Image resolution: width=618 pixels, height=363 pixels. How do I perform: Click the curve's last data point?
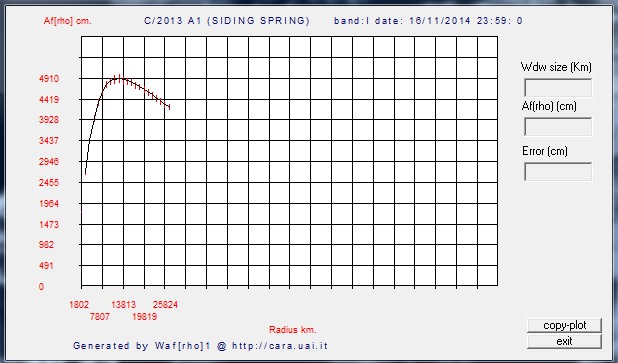[x=169, y=107]
